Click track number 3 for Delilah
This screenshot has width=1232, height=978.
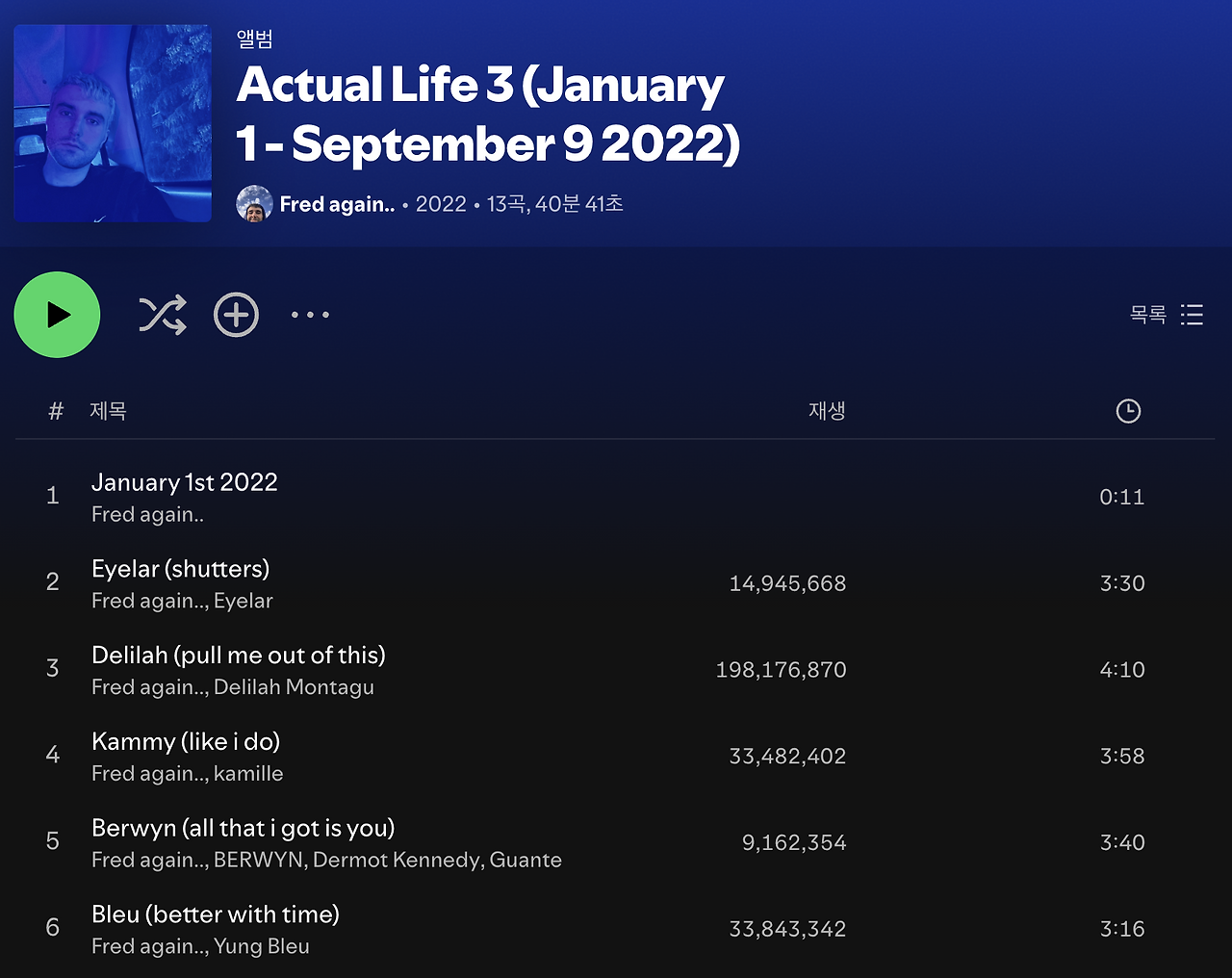pyautogui.click(x=53, y=669)
